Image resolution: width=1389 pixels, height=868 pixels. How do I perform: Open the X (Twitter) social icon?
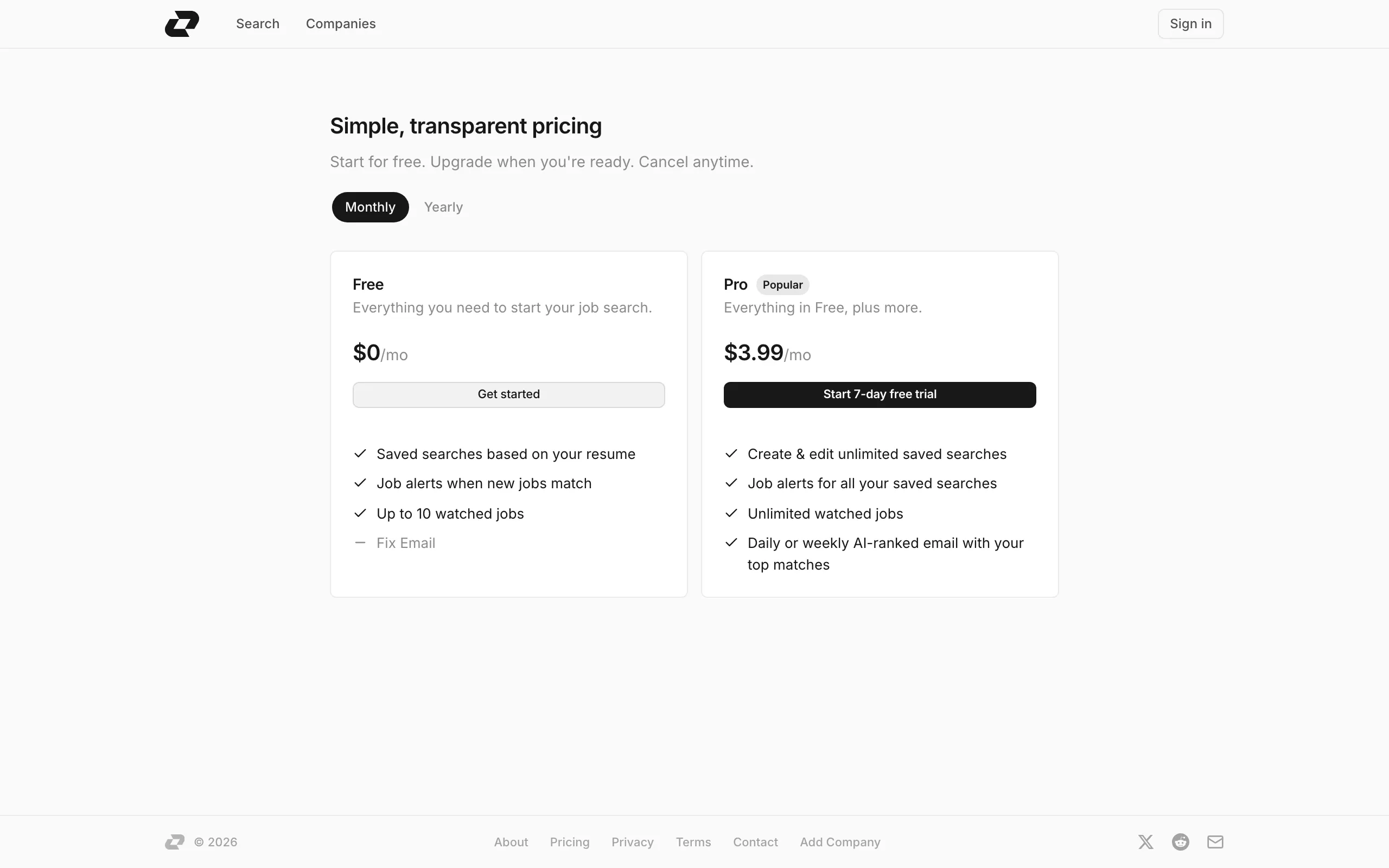click(x=1145, y=841)
